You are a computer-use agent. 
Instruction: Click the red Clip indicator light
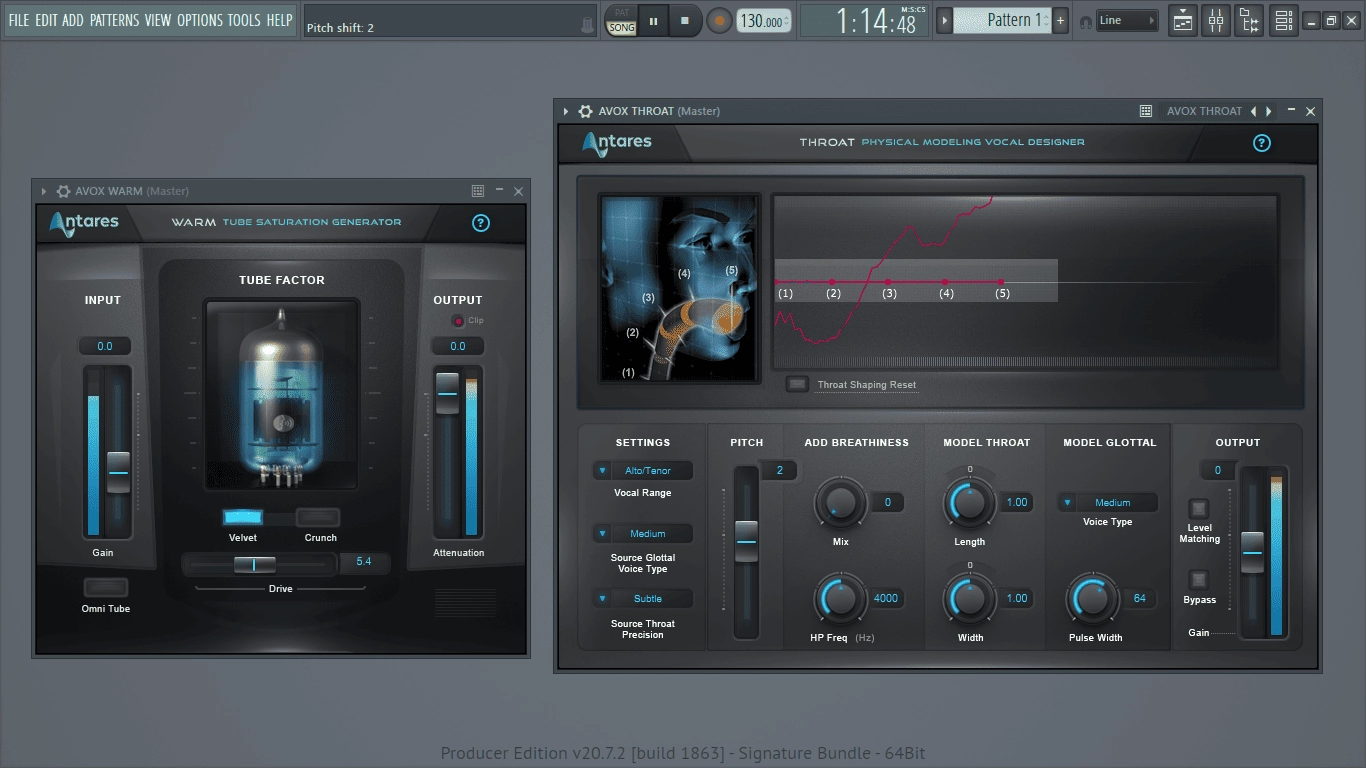click(458, 321)
